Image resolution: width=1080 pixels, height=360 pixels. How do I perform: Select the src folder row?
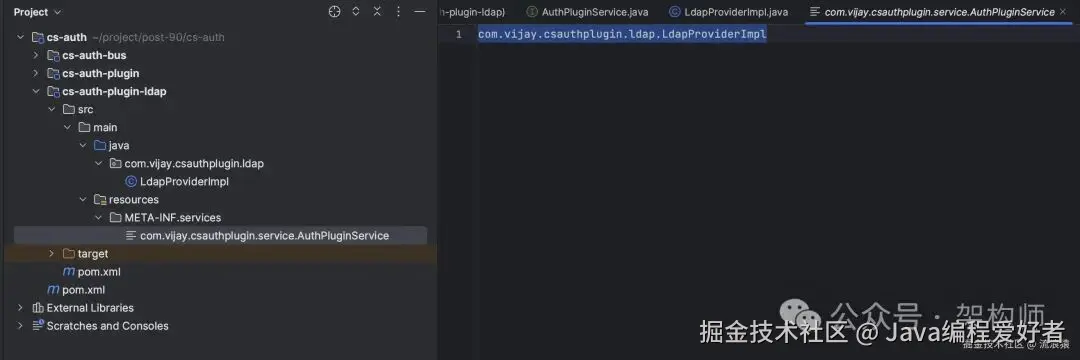pos(85,109)
